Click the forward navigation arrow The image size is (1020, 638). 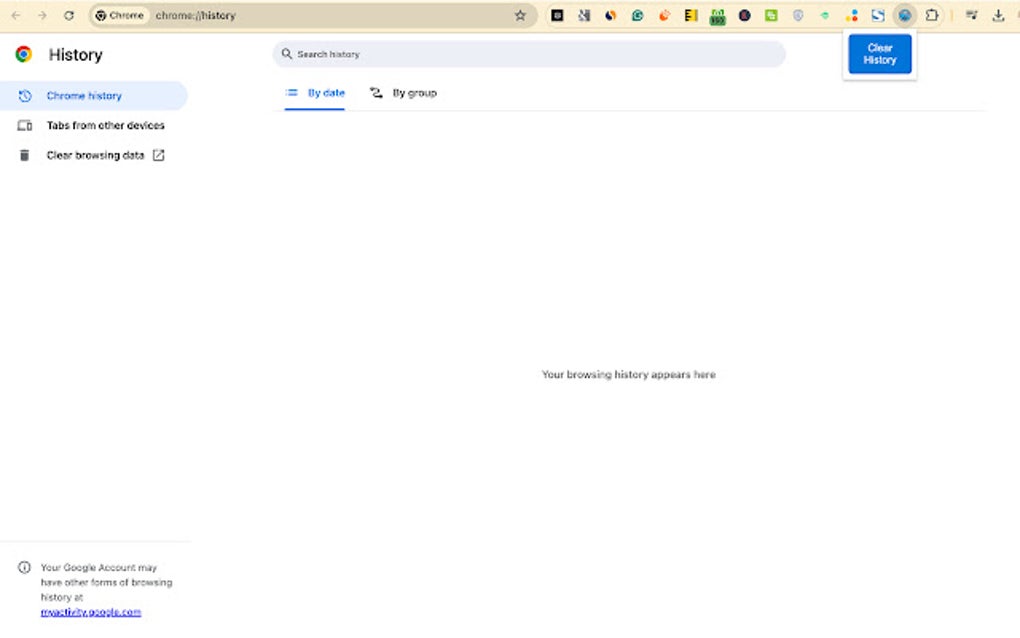pos(42,15)
